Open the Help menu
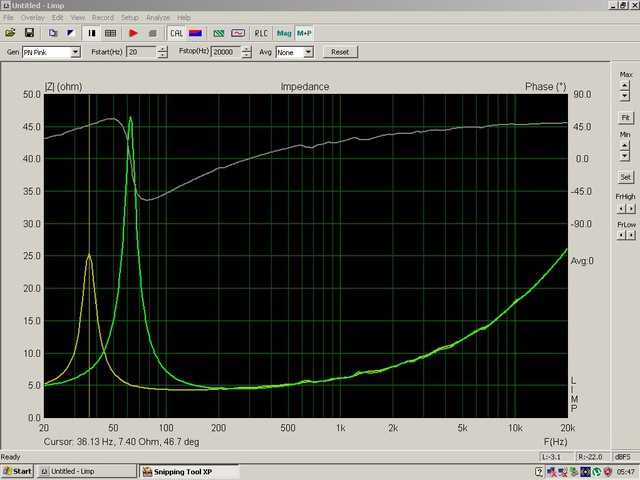Viewport: 640px width, 480px height. click(184, 18)
